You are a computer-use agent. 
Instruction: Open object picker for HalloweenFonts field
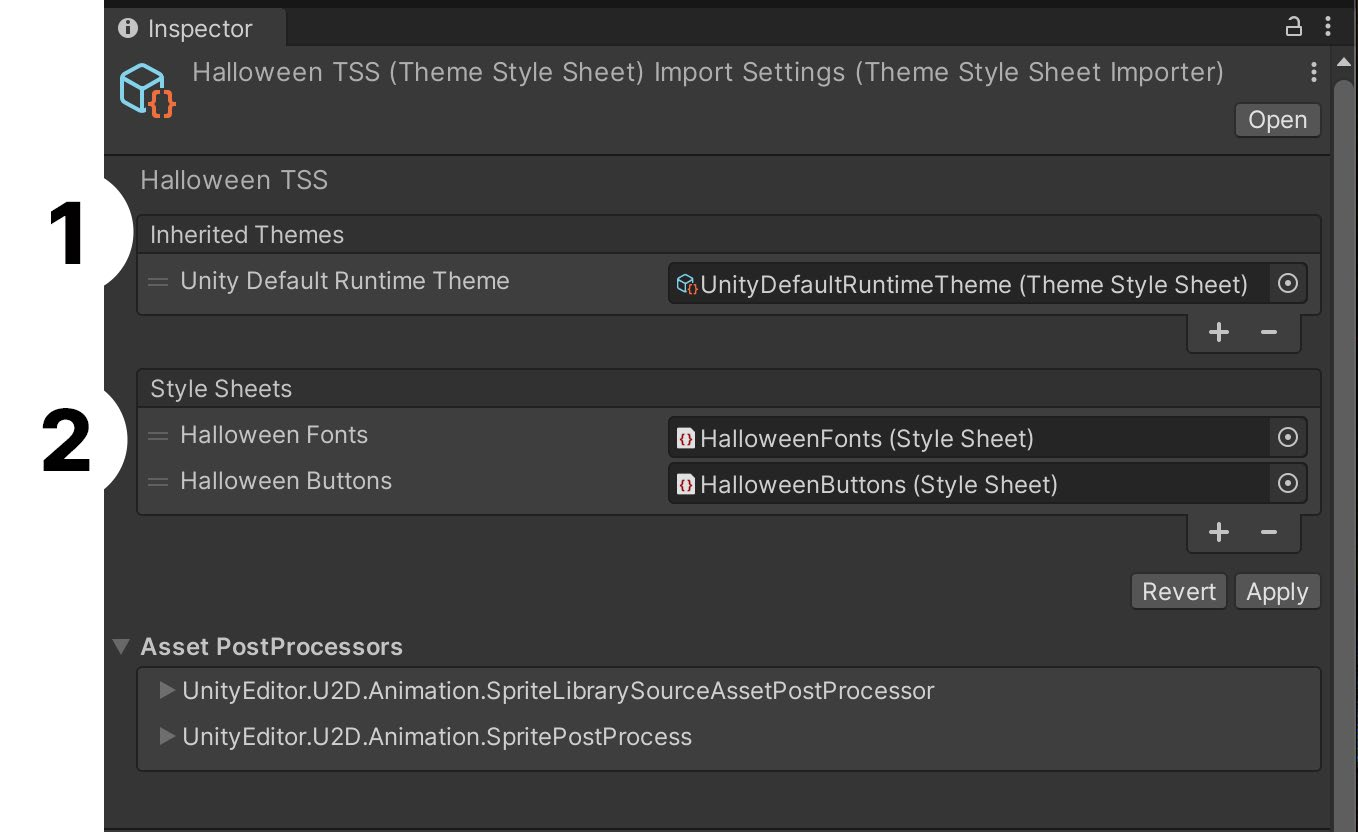[x=1288, y=437]
